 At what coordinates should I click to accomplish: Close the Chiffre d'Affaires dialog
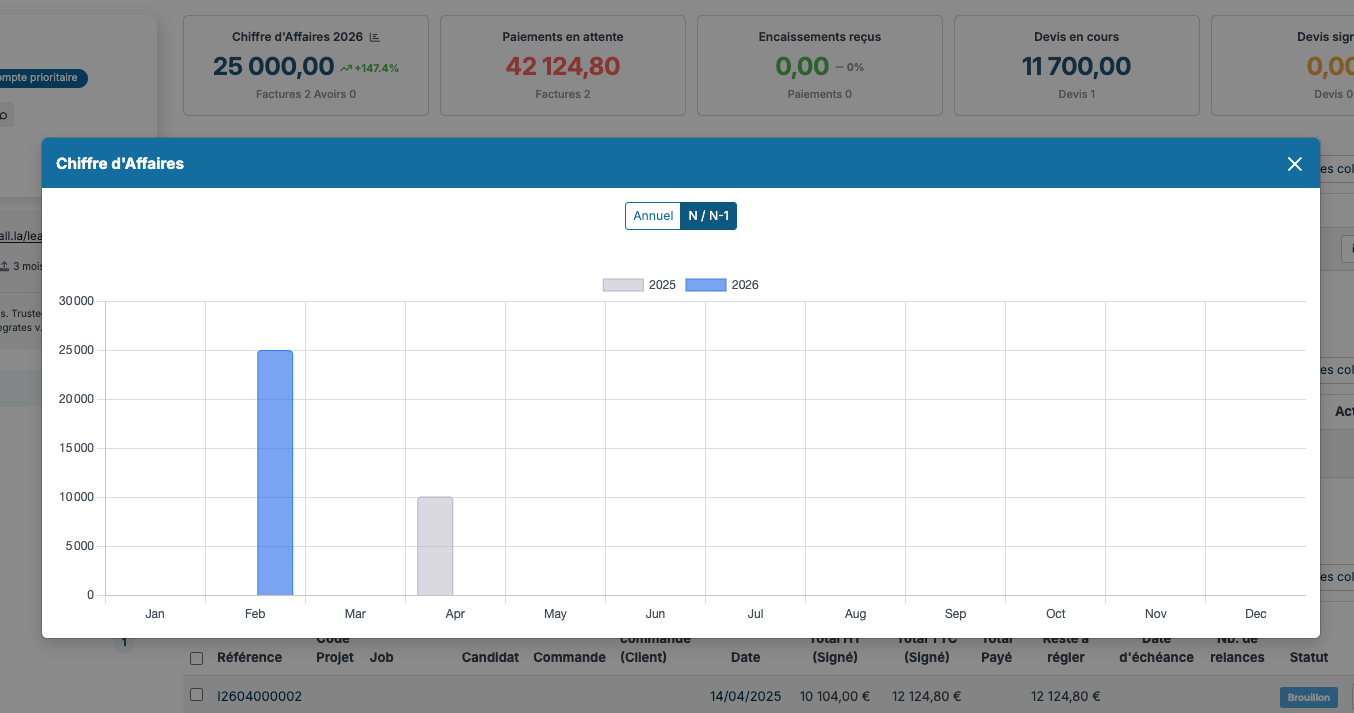tap(1295, 164)
